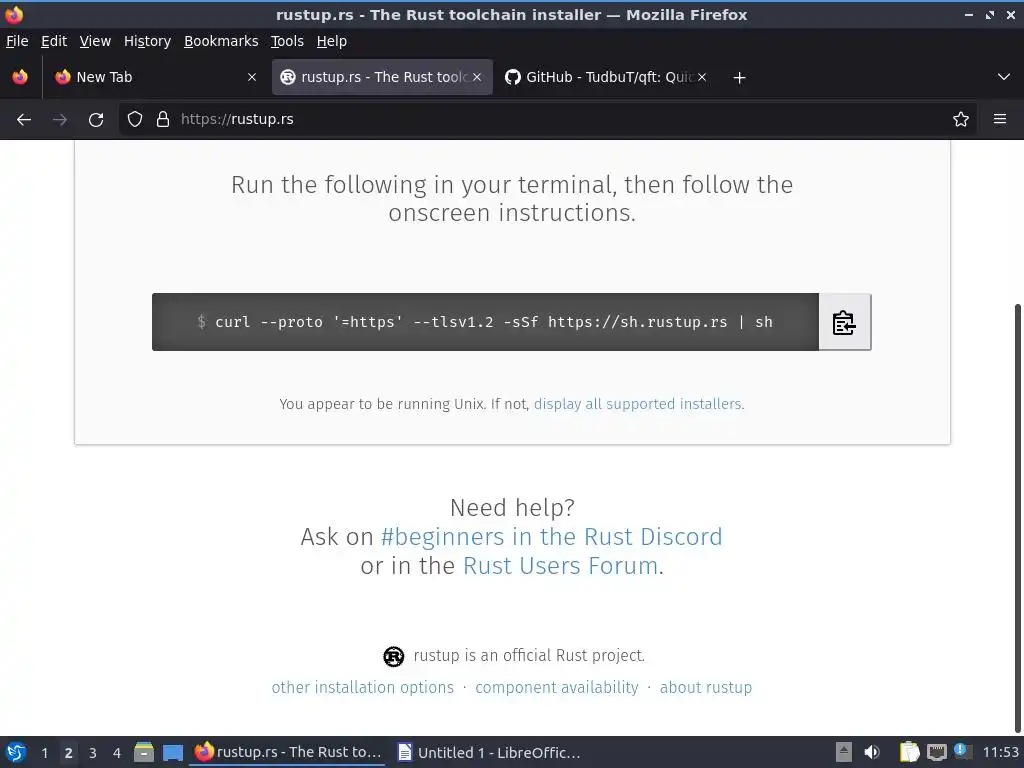1024x768 pixels.
Task: Select the rustup.rs tab
Action: pos(382,77)
